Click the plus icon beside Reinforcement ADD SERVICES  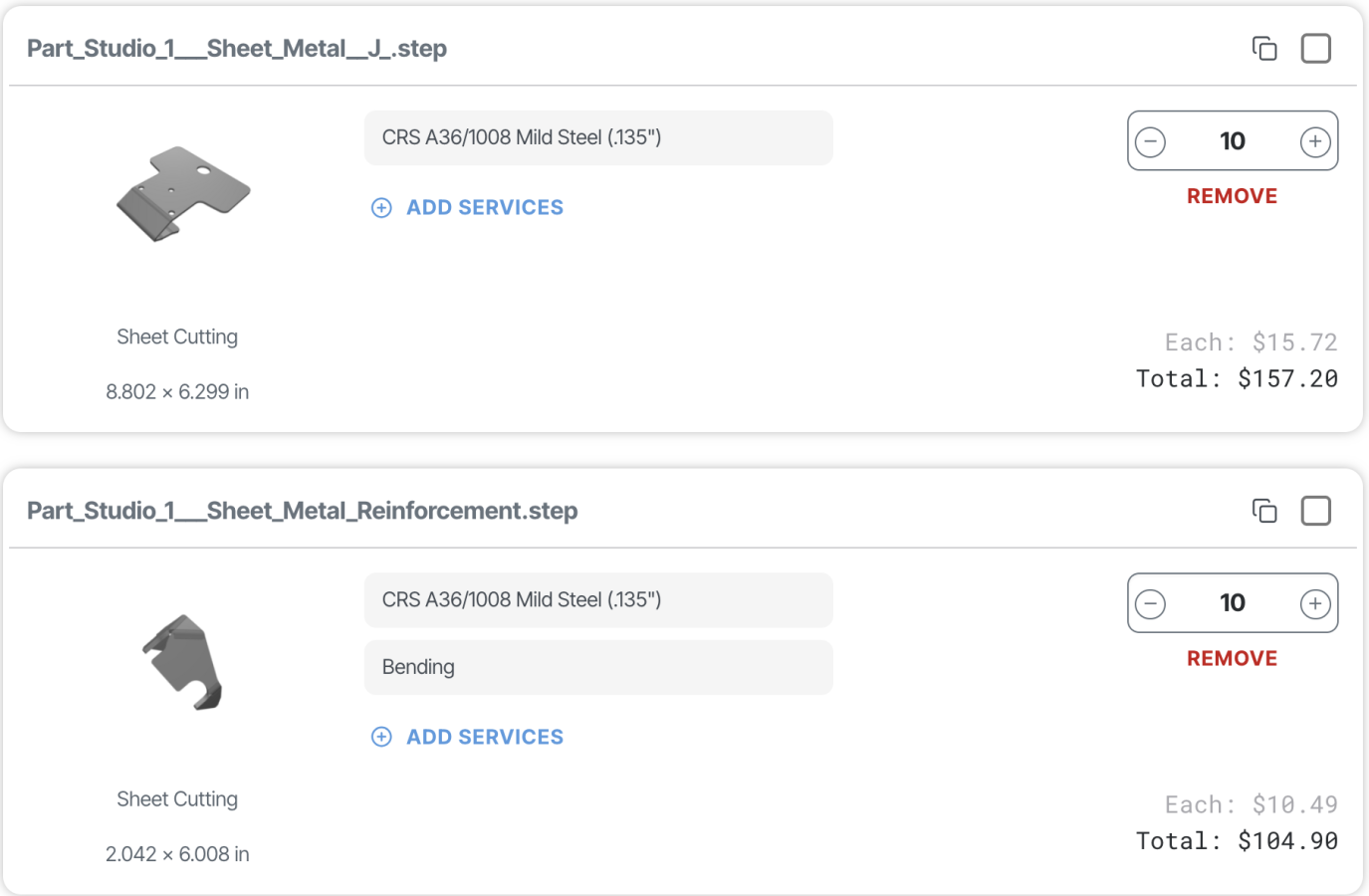click(x=381, y=737)
